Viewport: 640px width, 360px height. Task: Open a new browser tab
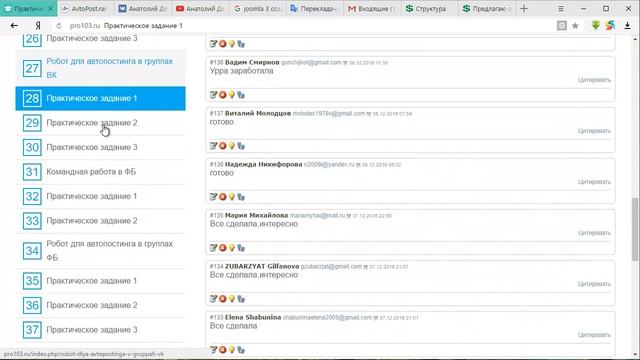524,9
